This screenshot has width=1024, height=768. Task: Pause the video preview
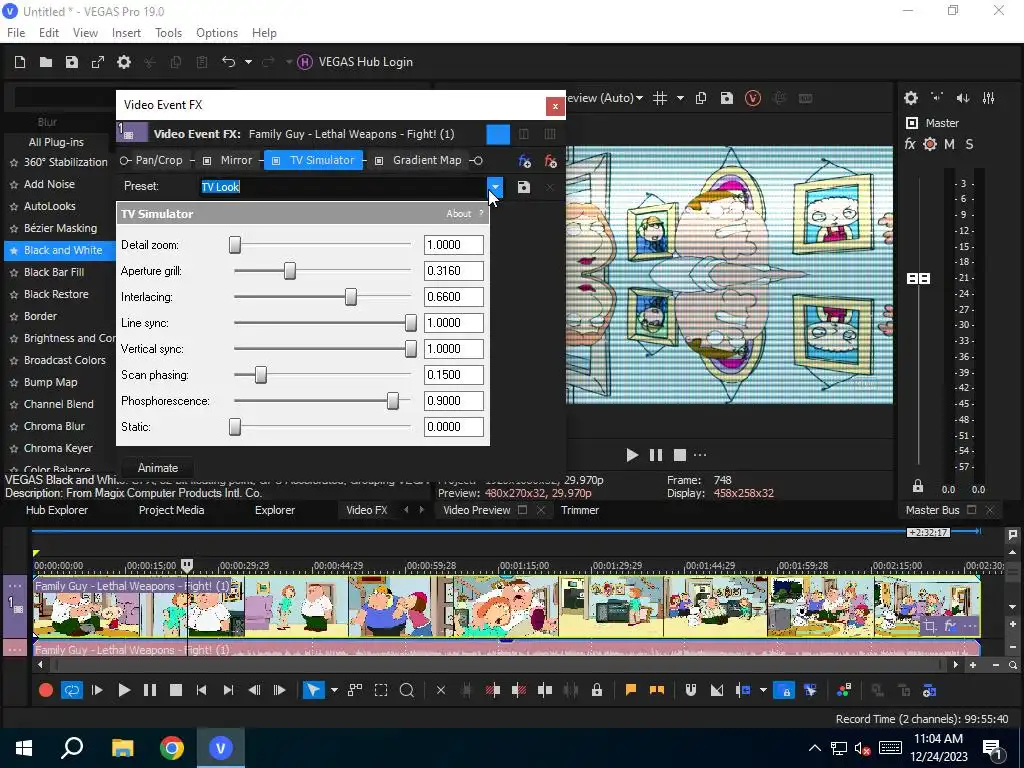pyautogui.click(x=656, y=455)
